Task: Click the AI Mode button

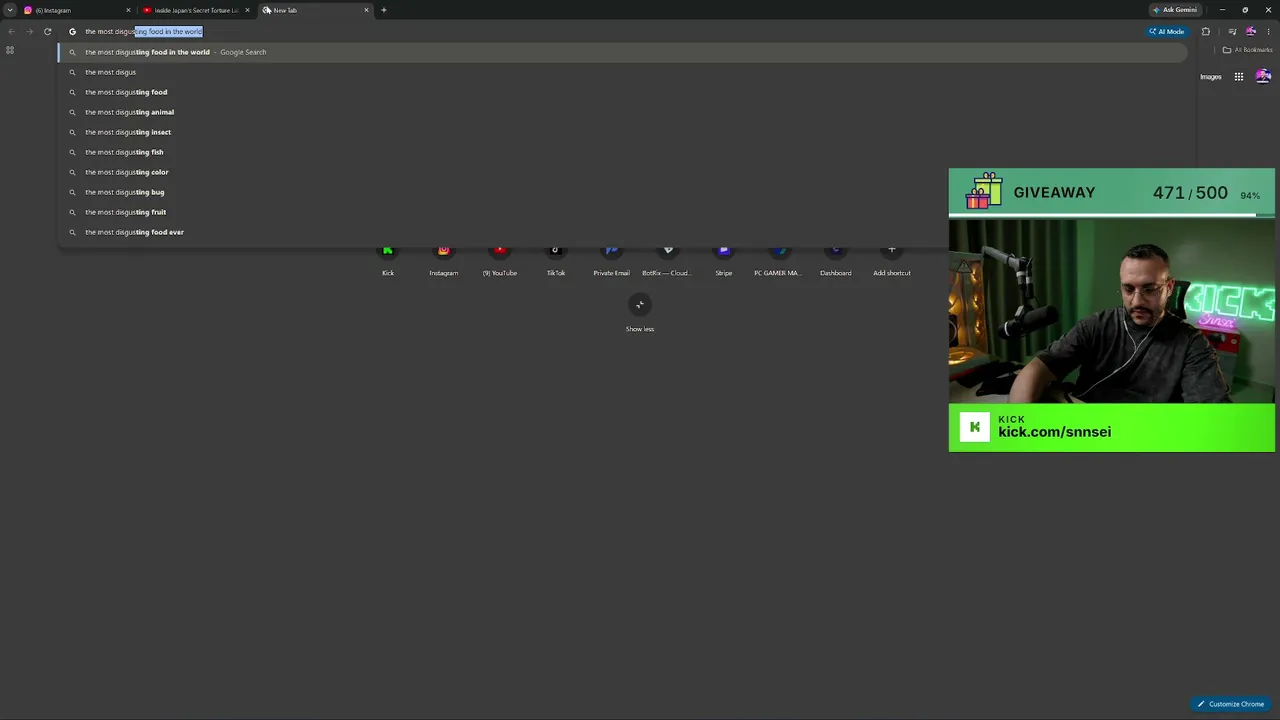Action: (x=1166, y=32)
